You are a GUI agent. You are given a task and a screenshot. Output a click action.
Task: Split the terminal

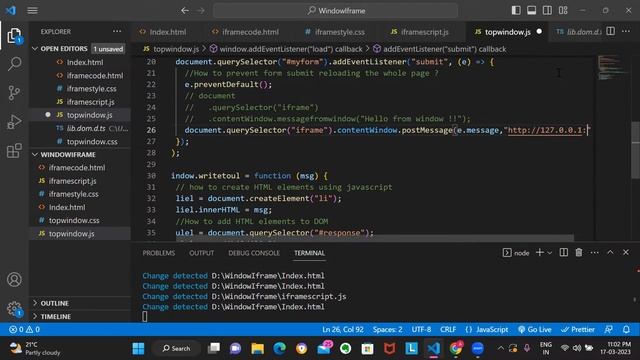564,253
